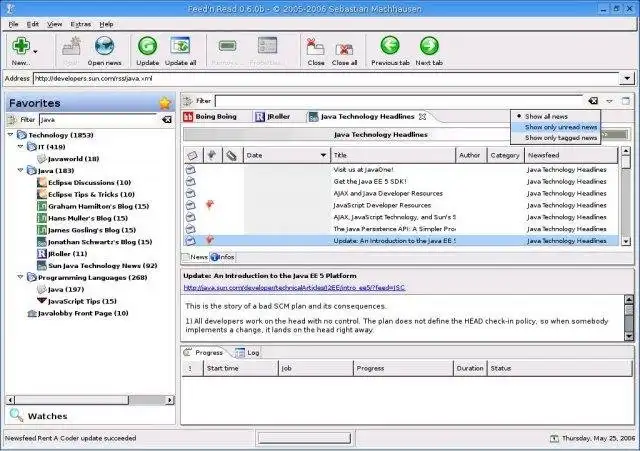Clear the Favorites filter text

click(x=167, y=120)
